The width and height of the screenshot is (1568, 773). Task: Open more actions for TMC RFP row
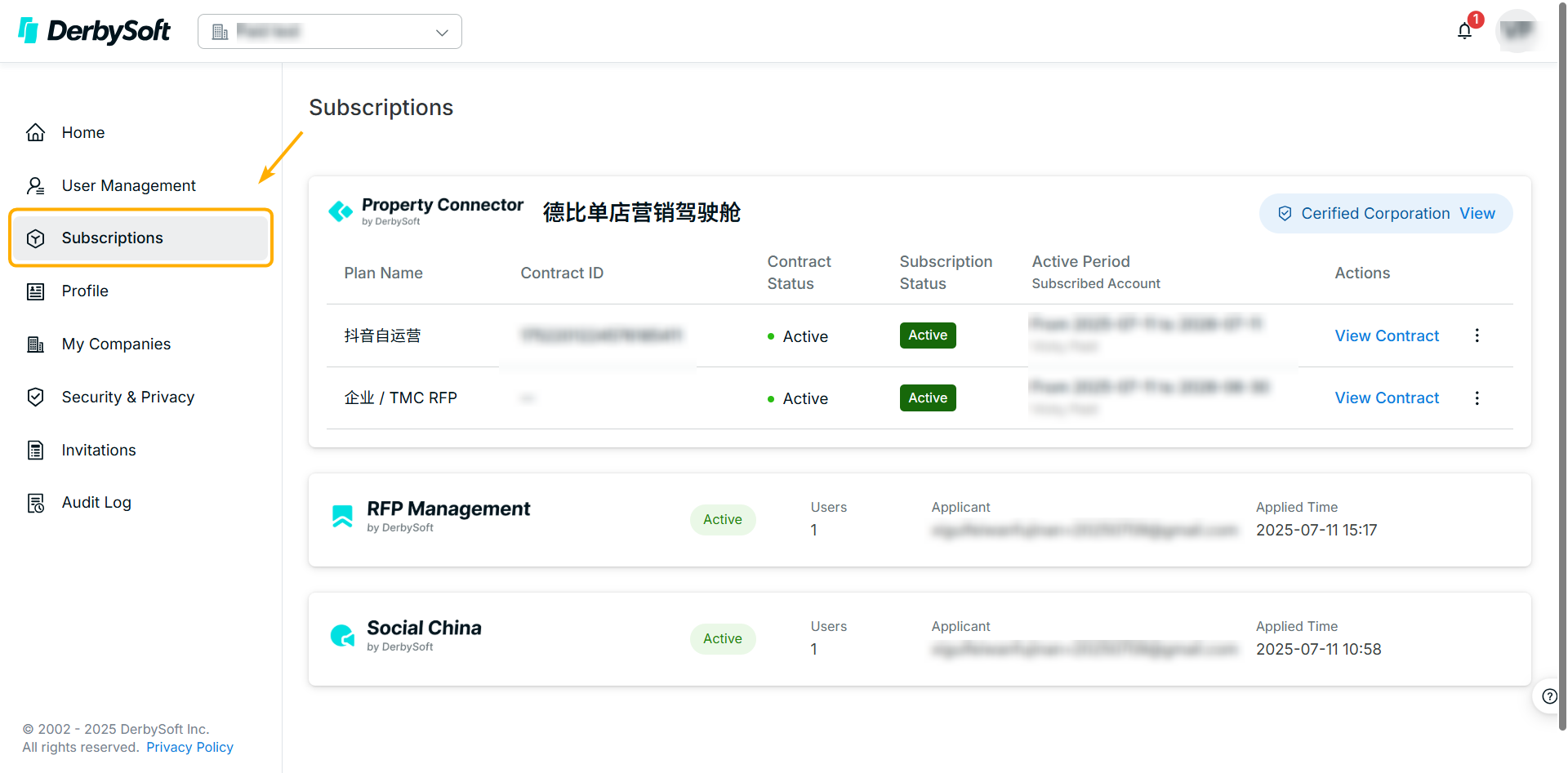1477,398
